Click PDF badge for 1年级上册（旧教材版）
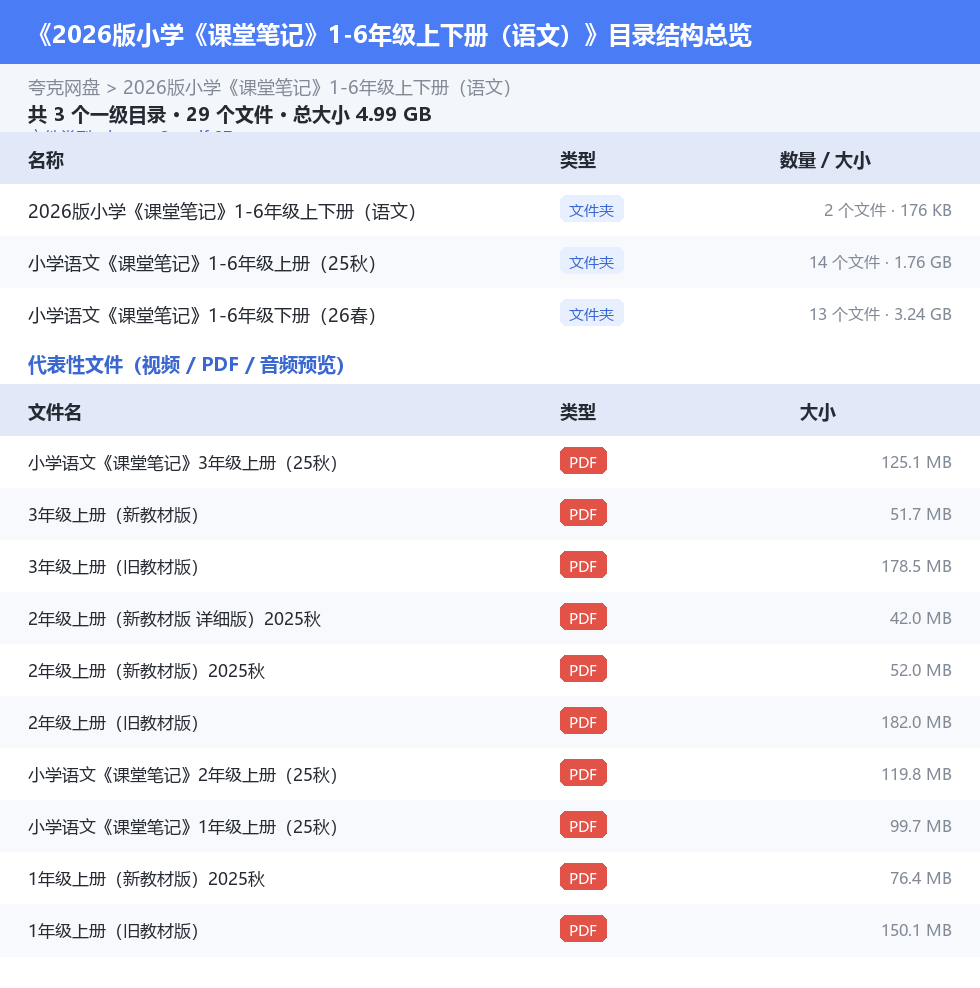This screenshot has width=980, height=988. click(x=583, y=930)
